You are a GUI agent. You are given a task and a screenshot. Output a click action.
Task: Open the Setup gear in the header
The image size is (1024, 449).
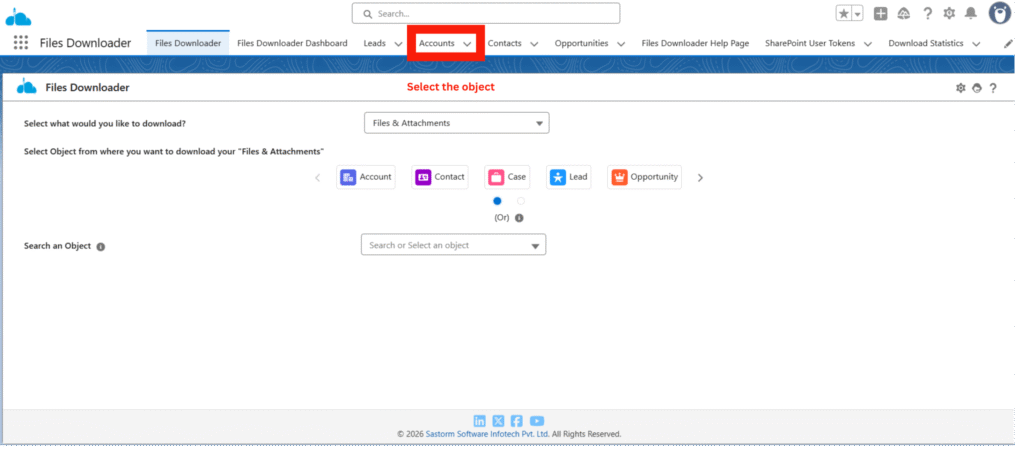(x=949, y=14)
